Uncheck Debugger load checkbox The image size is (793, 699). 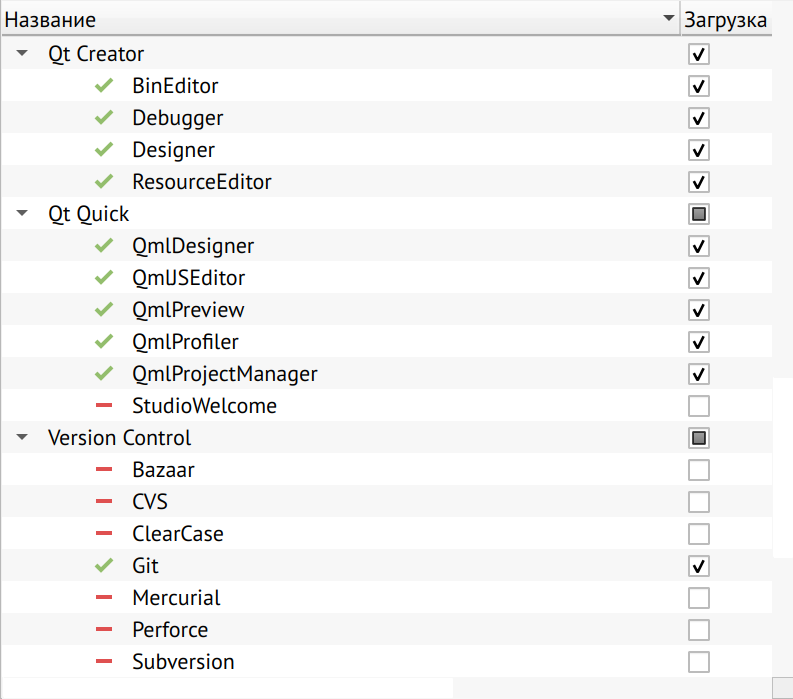[x=698, y=118]
